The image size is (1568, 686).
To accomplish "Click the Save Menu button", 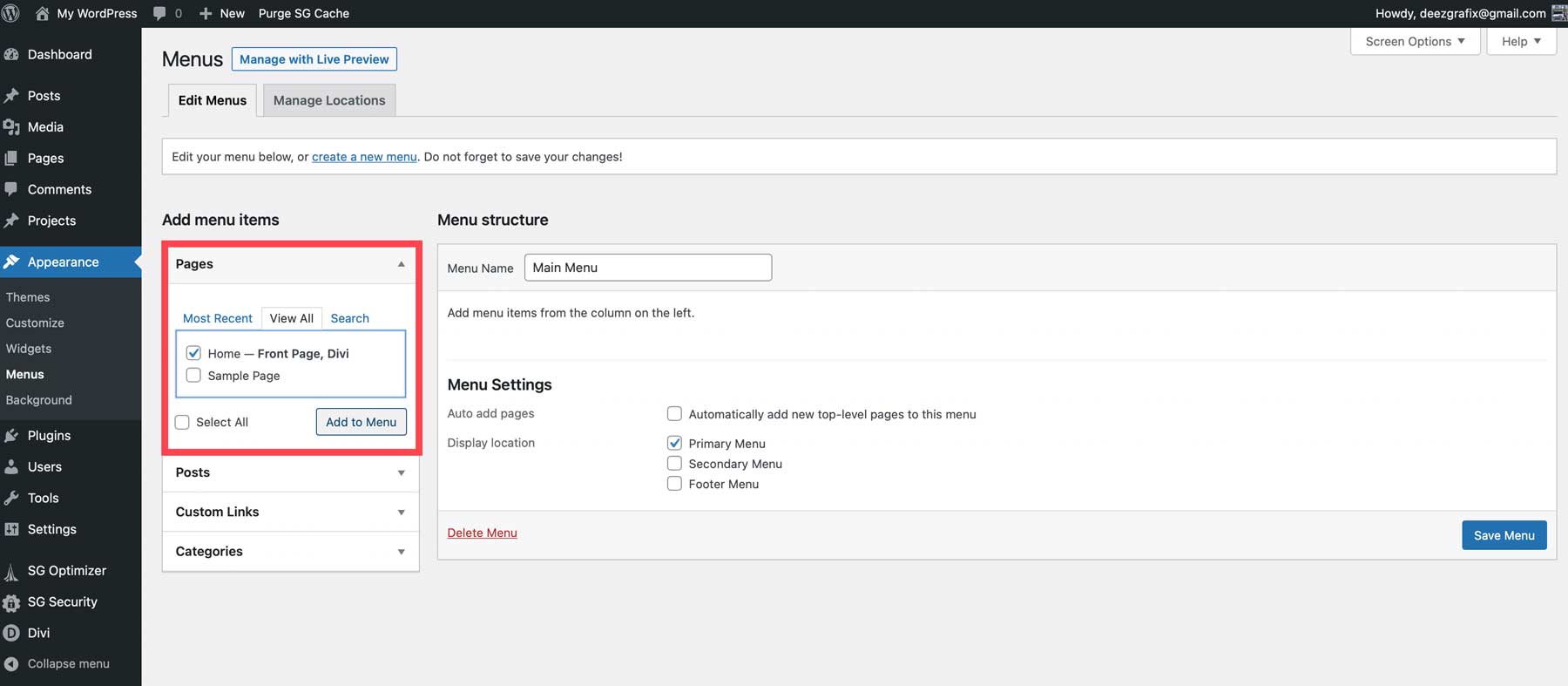I will pos(1504,535).
